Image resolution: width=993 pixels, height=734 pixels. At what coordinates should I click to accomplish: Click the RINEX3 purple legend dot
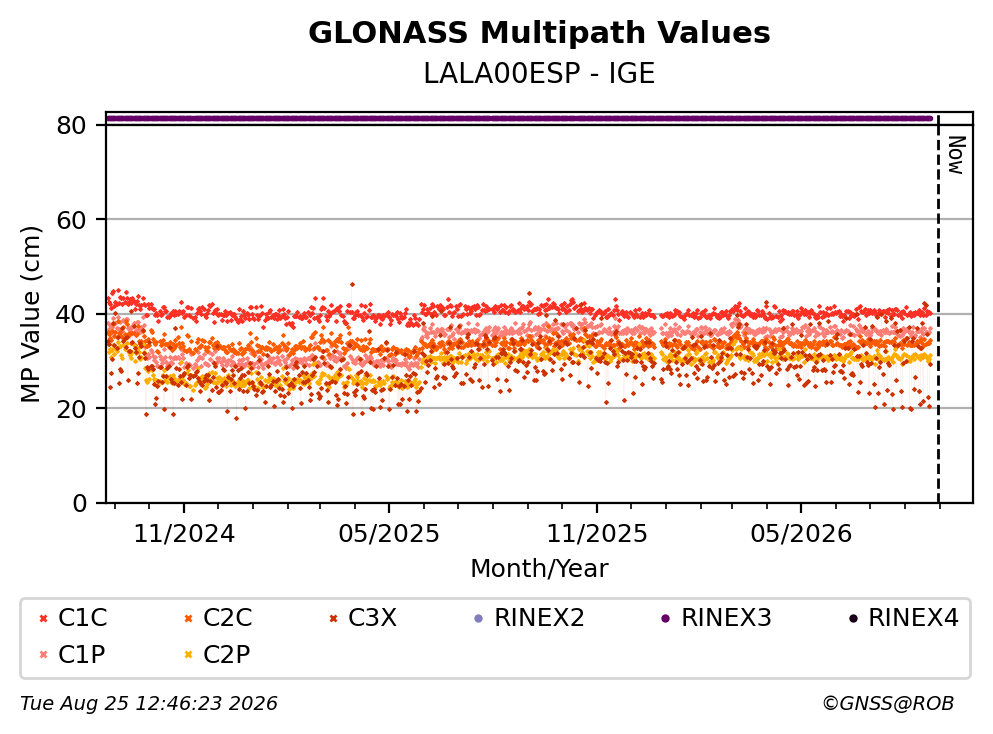[666, 619]
